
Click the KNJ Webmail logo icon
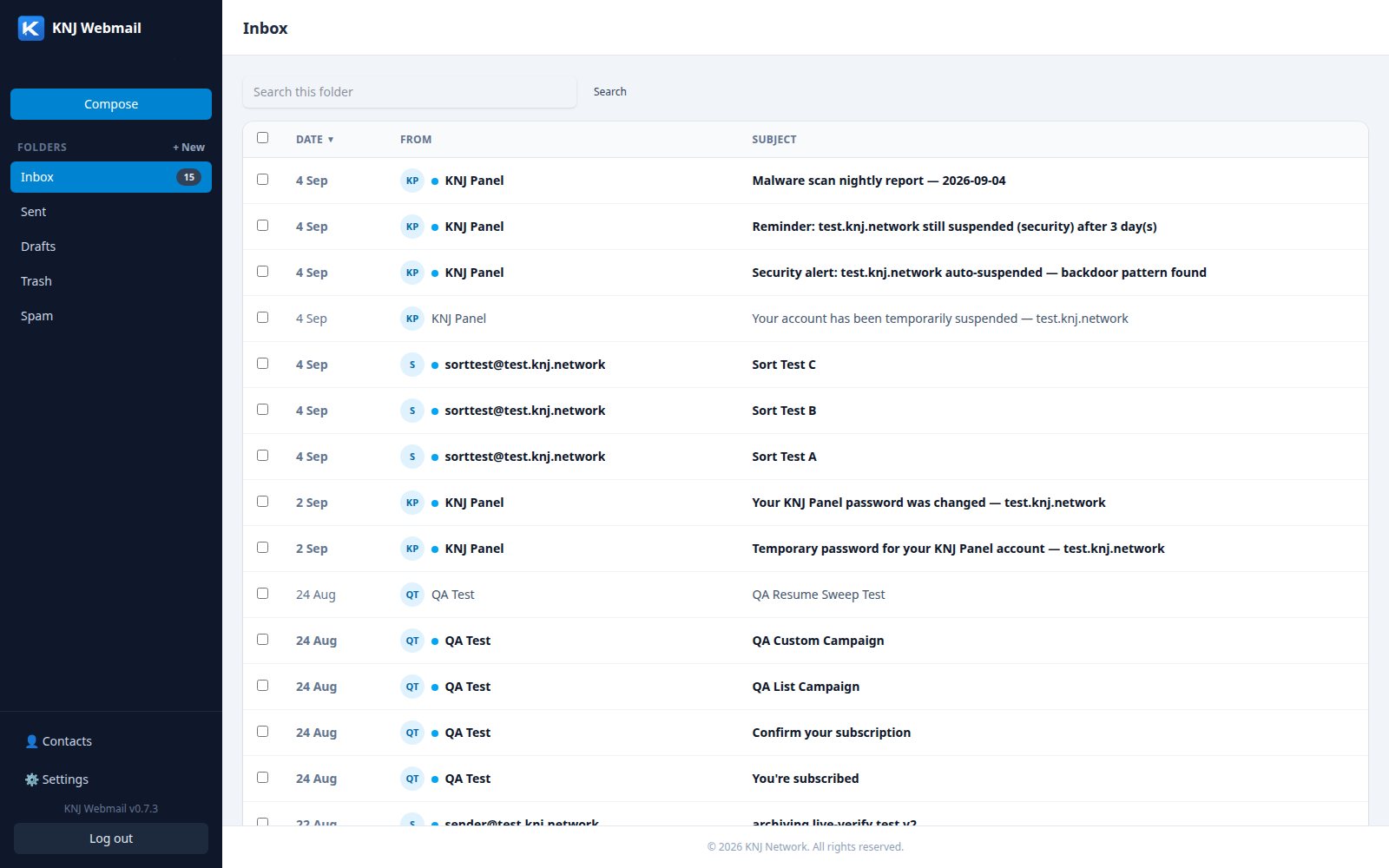click(31, 28)
